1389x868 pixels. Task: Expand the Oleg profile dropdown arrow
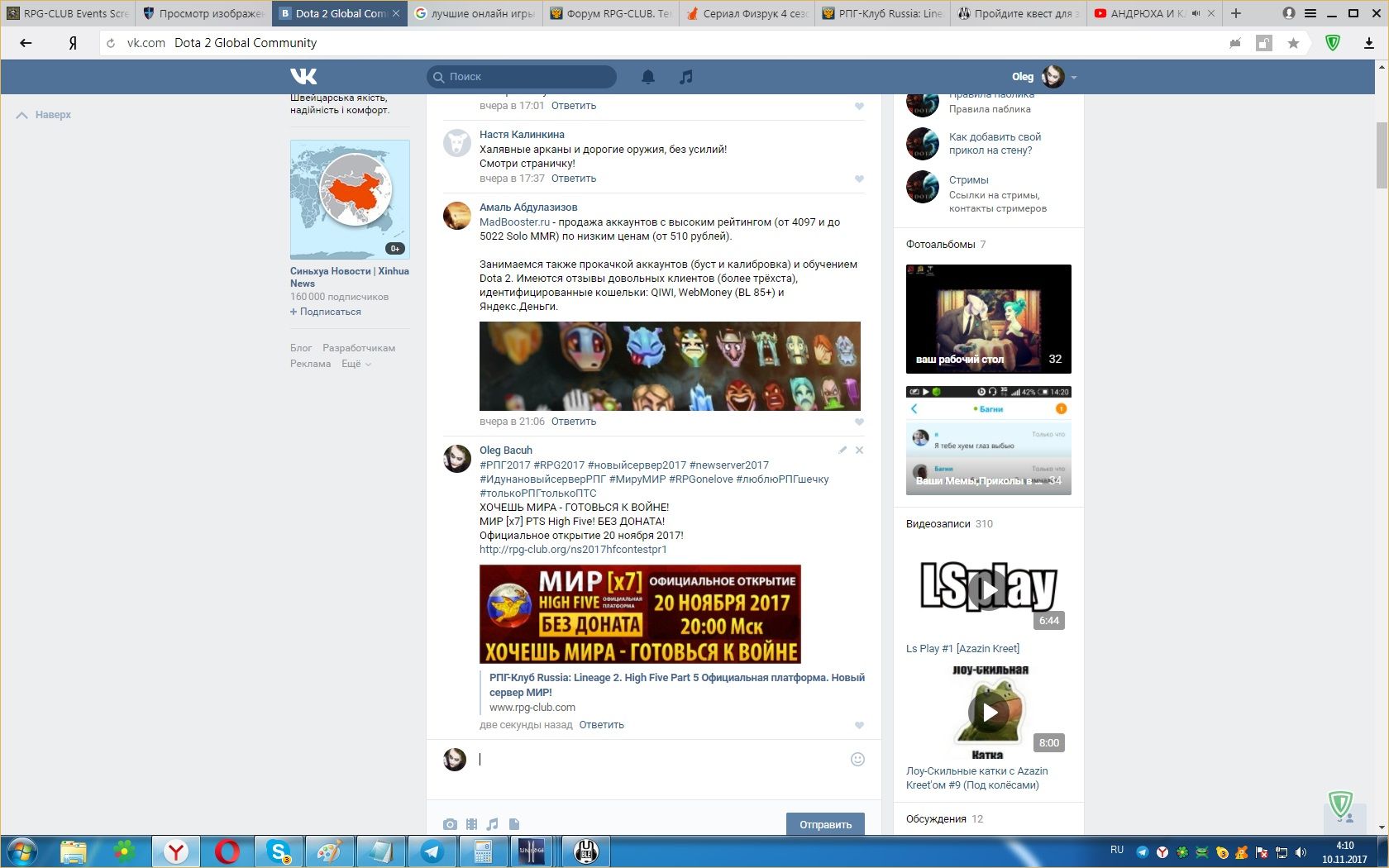point(1074,77)
